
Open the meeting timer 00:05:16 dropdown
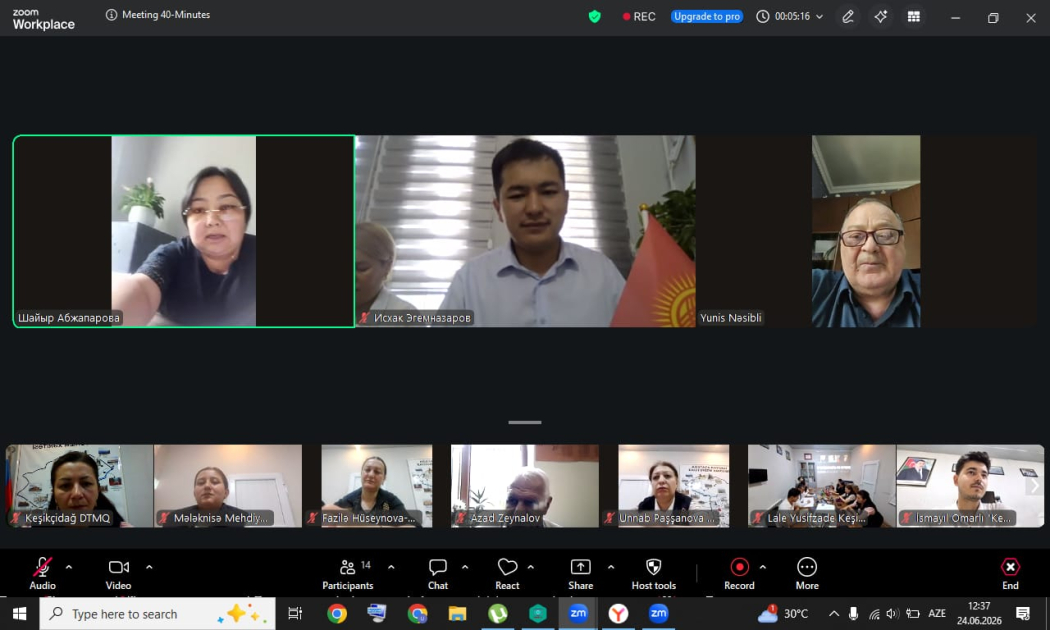click(790, 16)
